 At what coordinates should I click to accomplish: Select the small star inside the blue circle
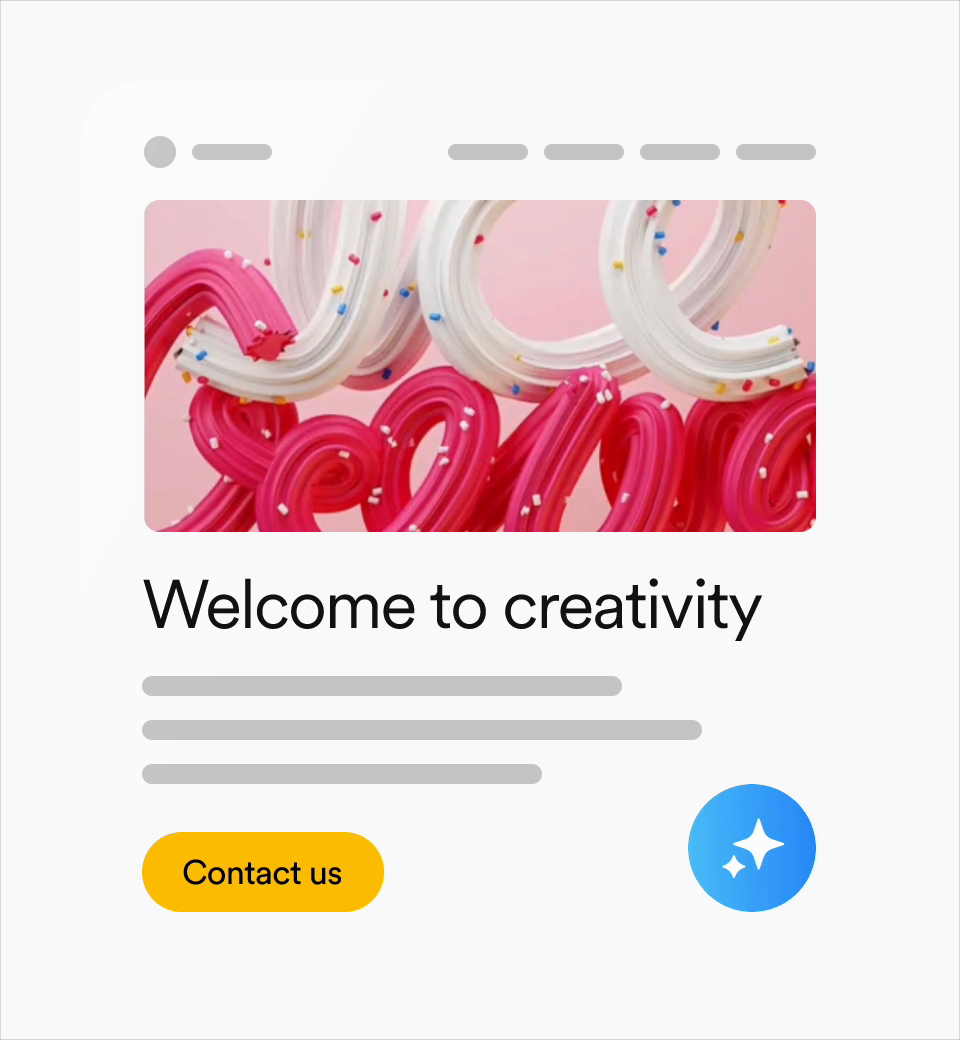(x=734, y=866)
